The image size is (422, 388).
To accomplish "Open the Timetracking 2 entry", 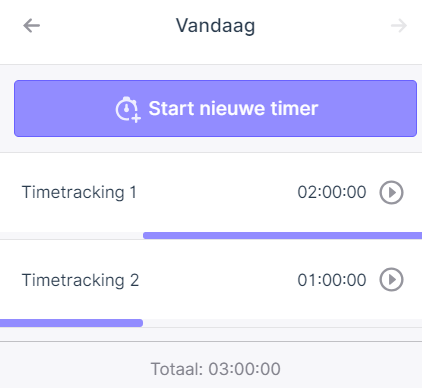I will pos(80,280).
